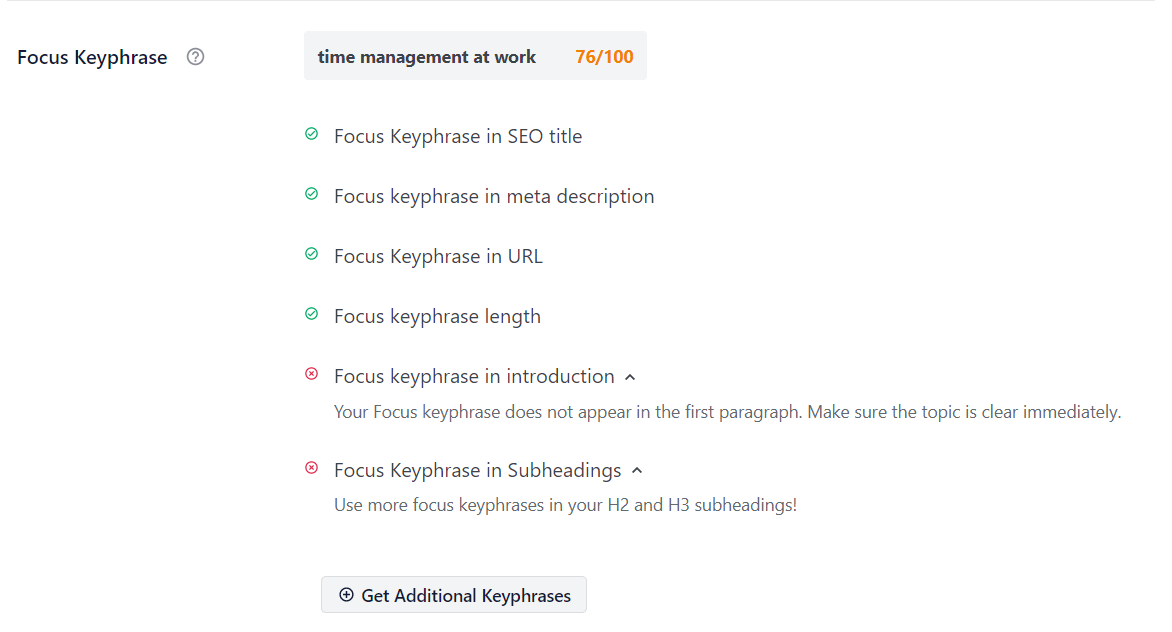This screenshot has height=632, width=1172.
Task: Click the Focus Keyphrase section label
Action: [x=91, y=57]
